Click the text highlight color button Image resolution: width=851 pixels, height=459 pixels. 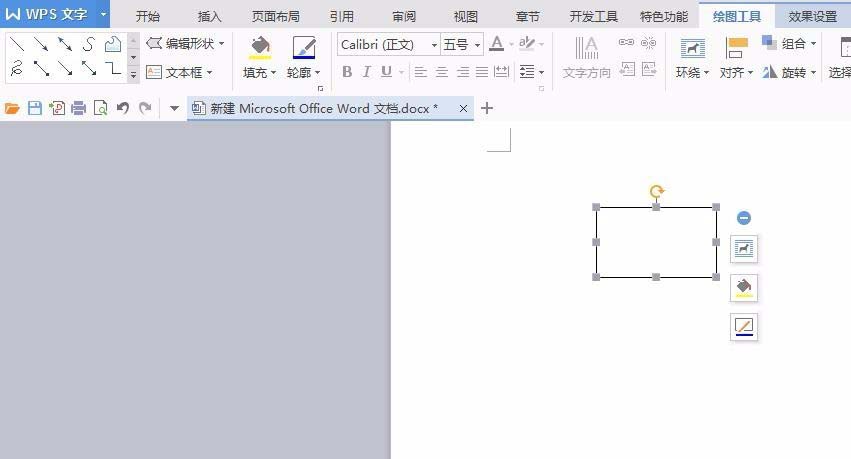[x=526, y=43]
